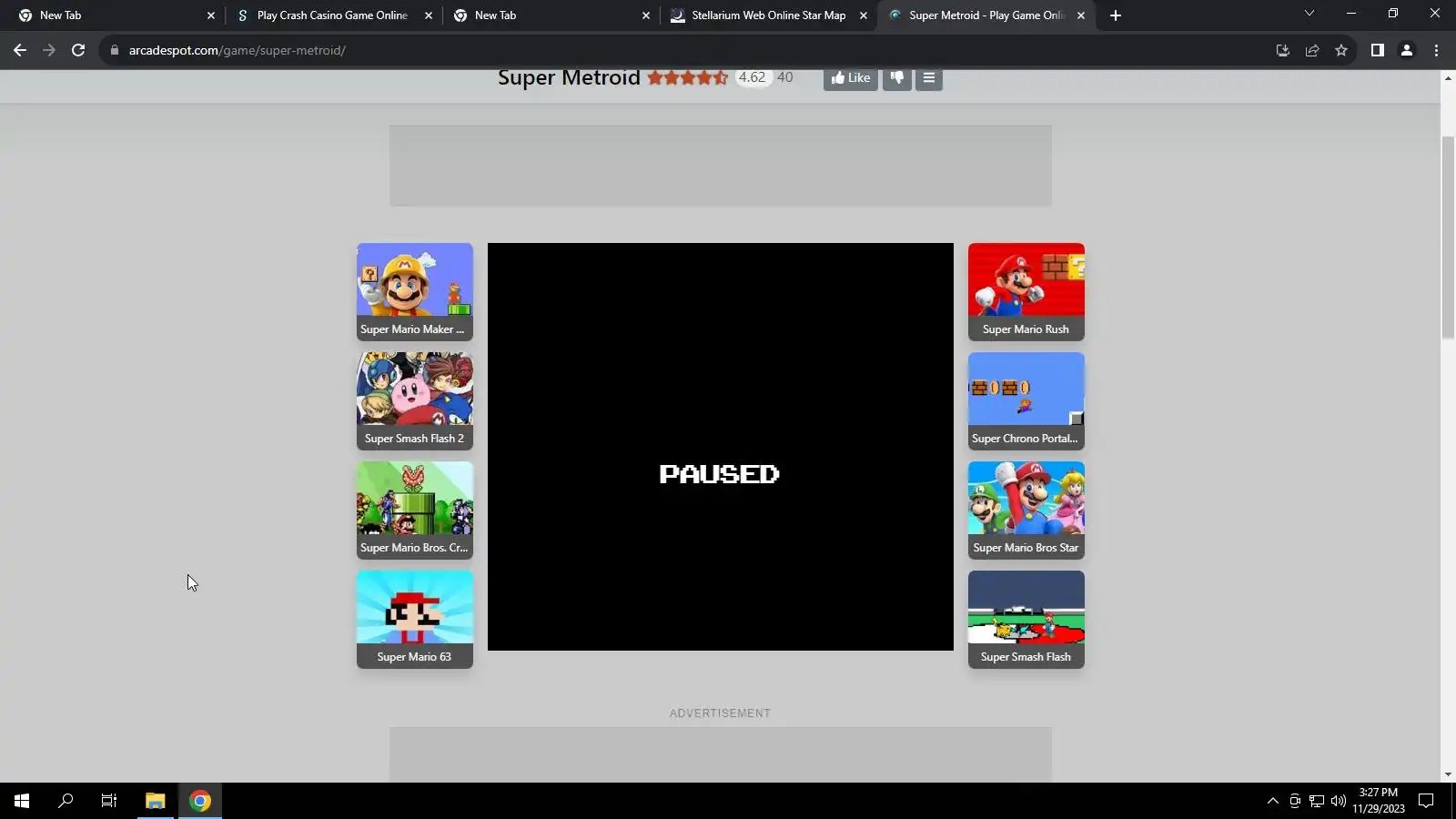Open the clock showing 3:27 PM
Screen dimensions: 1456x819
(1379, 801)
